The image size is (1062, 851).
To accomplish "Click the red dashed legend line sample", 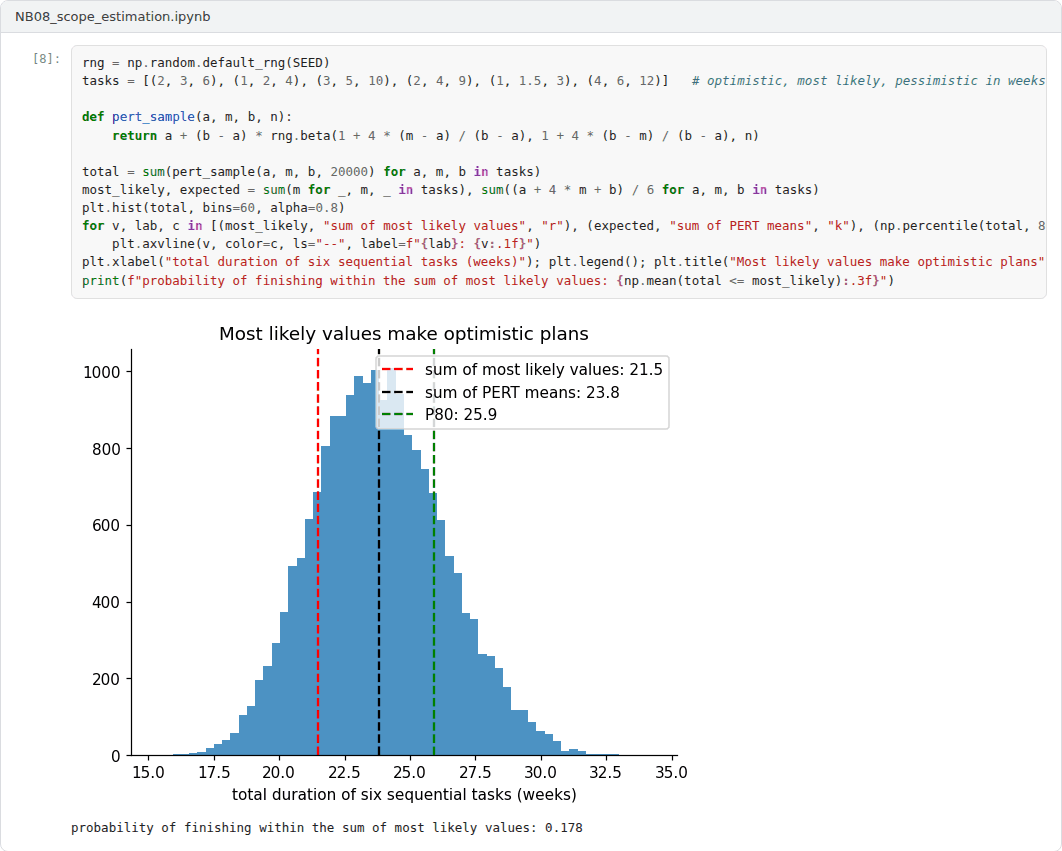I will 398,370.
